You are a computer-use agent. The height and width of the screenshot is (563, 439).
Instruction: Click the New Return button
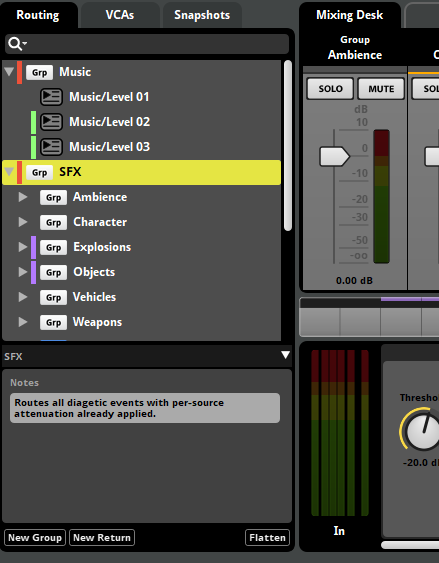pyautogui.click(x=102, y=538)
